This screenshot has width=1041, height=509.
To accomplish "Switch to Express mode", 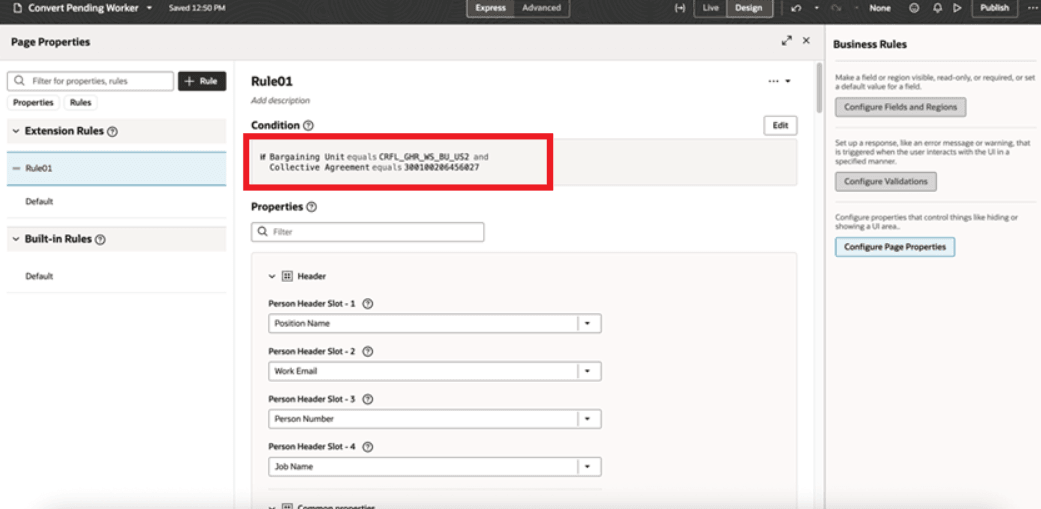I will [x=490, y=8].
